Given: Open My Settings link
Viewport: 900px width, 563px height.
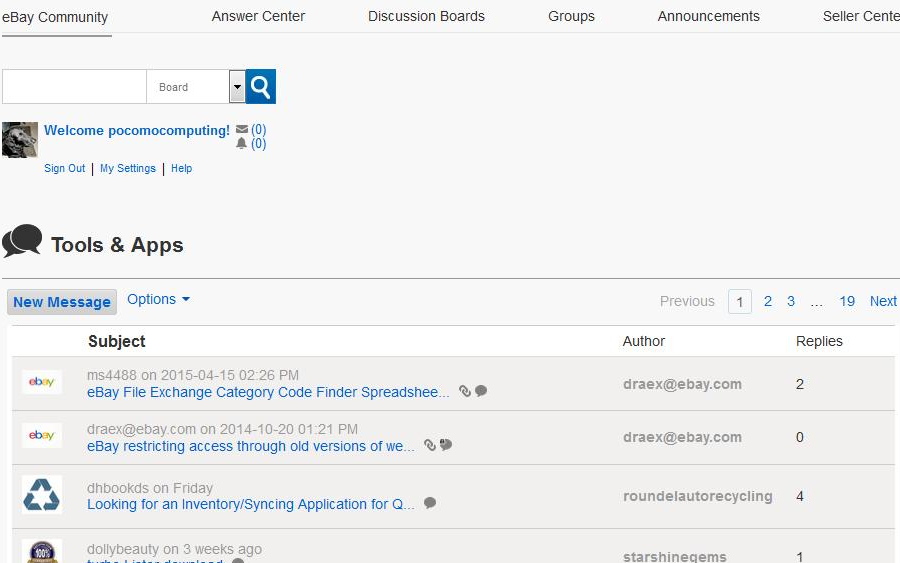Looking at the screenshot, I should pyautogui.click(x=128, y=169).
